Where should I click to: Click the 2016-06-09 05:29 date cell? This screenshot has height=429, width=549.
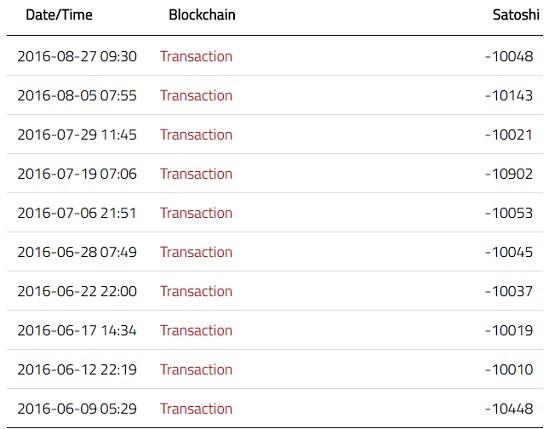click(77, 409)
